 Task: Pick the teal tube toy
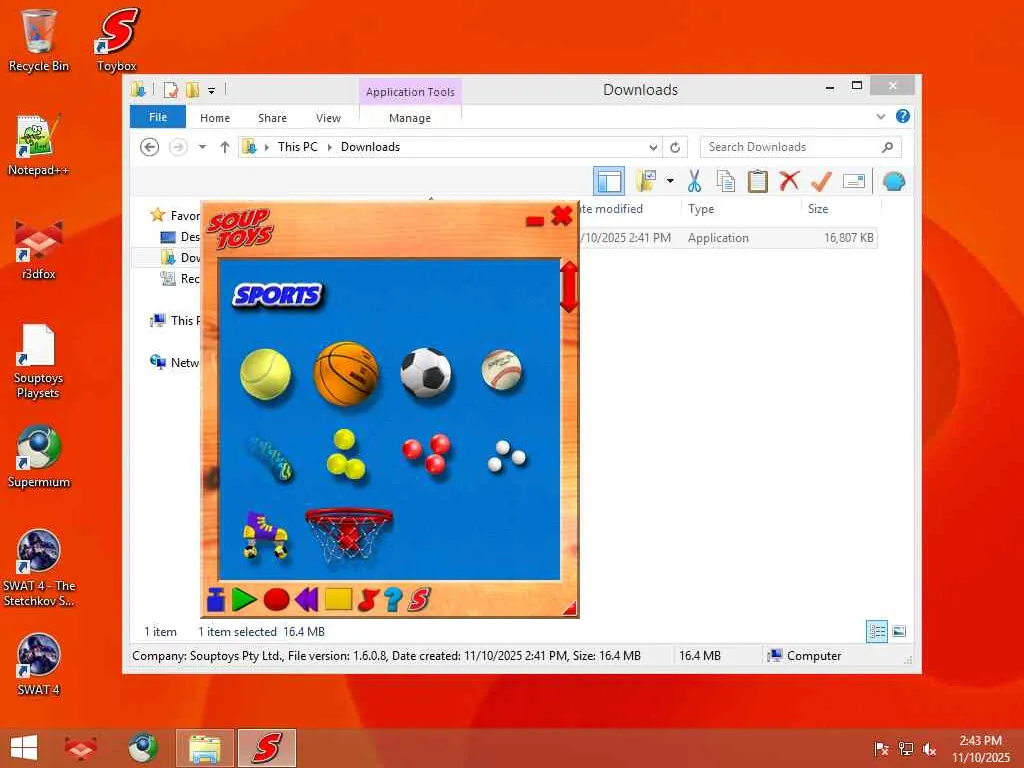pyautogui.click(x=269, y=459)
